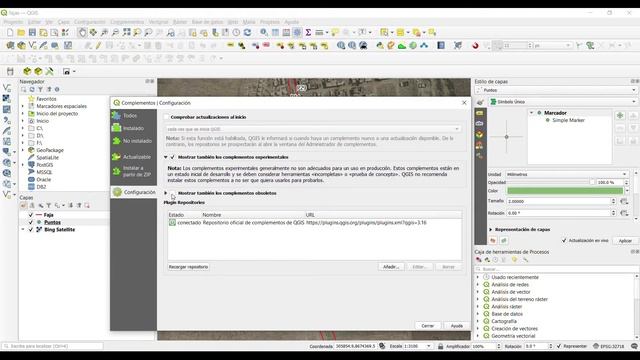Screen dimensions: 640x360
Task: Click the Processing hammer-and-wrench icon
Action: [49, 71]
